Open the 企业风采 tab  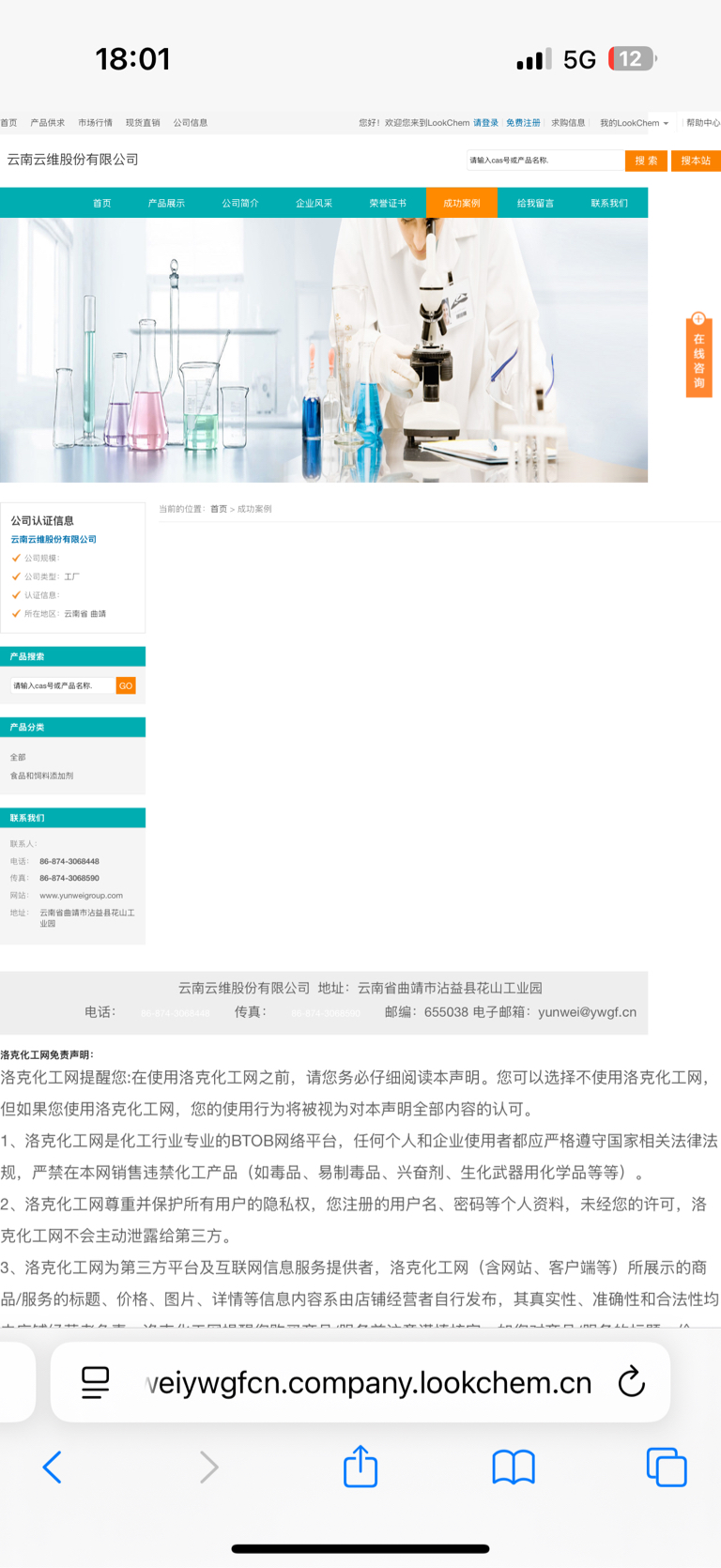click(314, 203)
